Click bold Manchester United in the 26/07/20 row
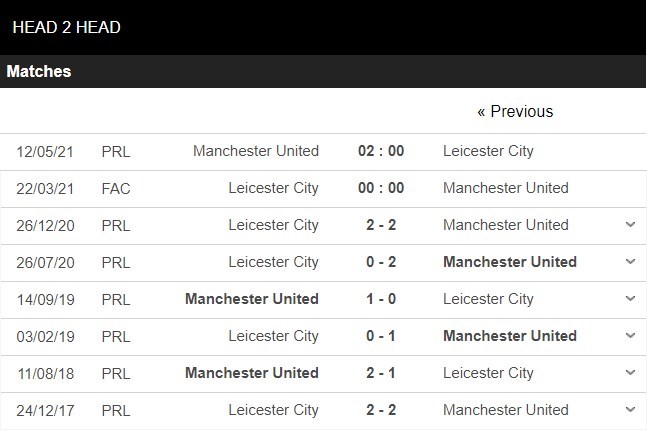This screenshot has height=433, width=647. click(510, 262)
